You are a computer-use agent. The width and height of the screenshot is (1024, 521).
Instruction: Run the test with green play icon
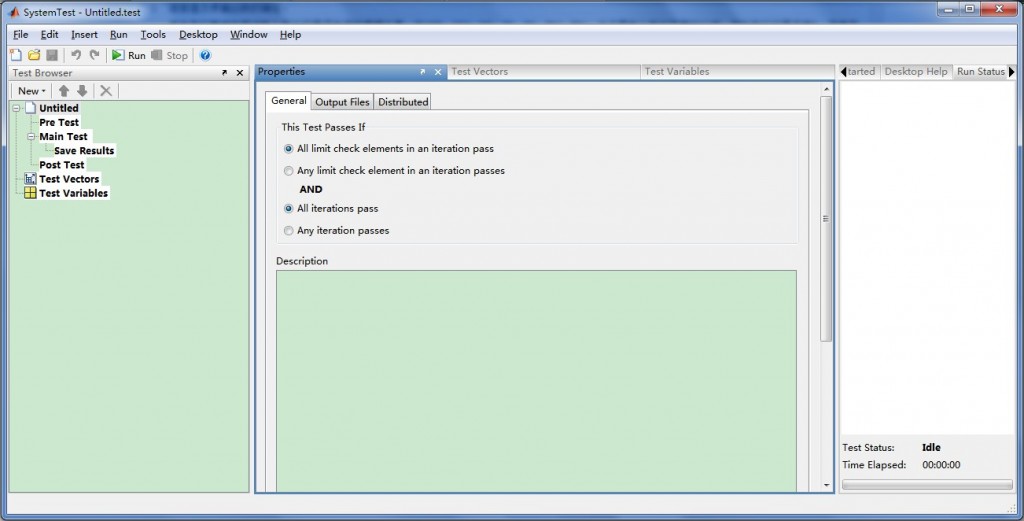129,55
